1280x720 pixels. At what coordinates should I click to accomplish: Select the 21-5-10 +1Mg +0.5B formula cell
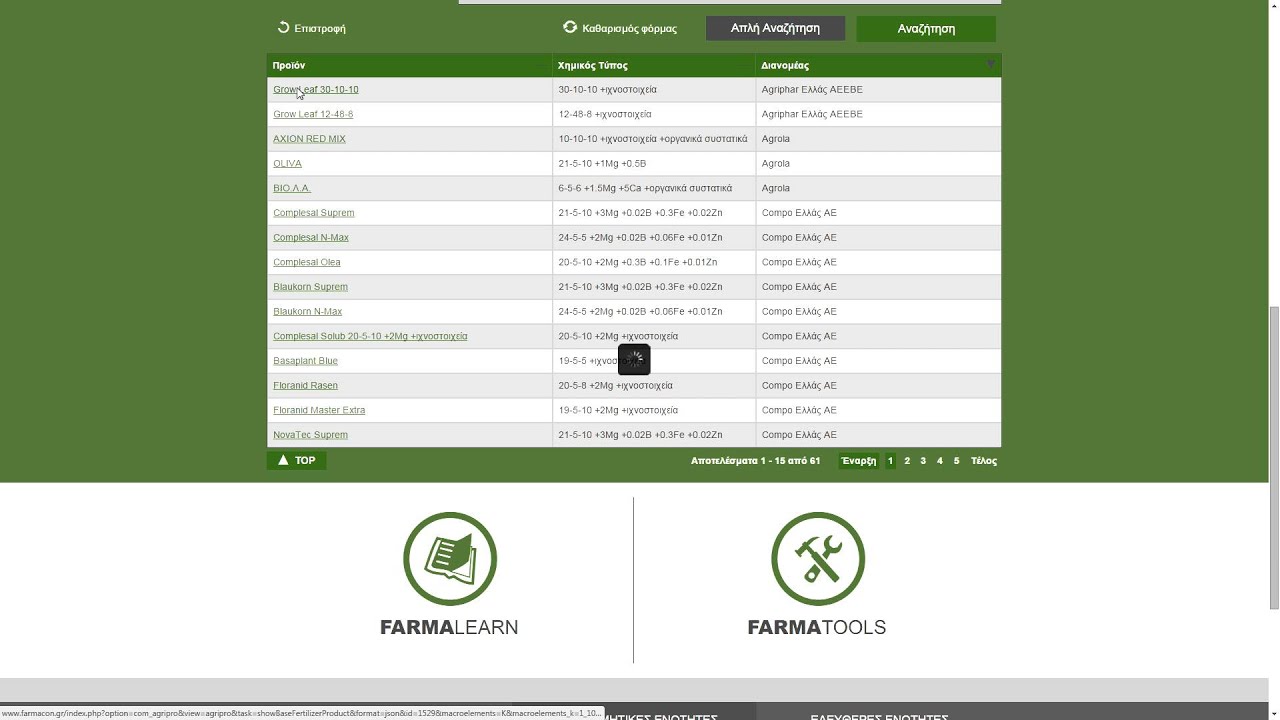[x=654, y=164]
